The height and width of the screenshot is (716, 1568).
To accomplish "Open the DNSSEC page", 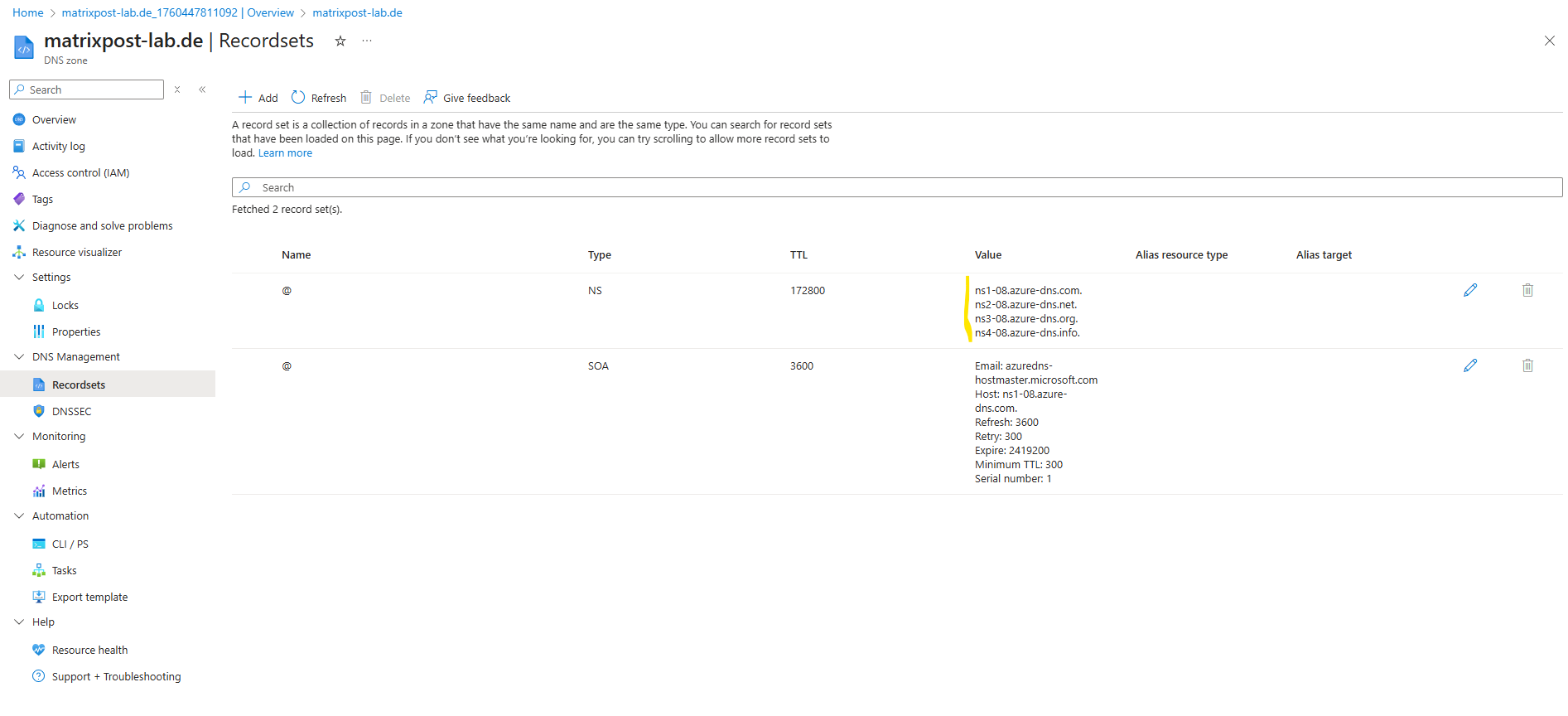I will (x=72, y=412).
